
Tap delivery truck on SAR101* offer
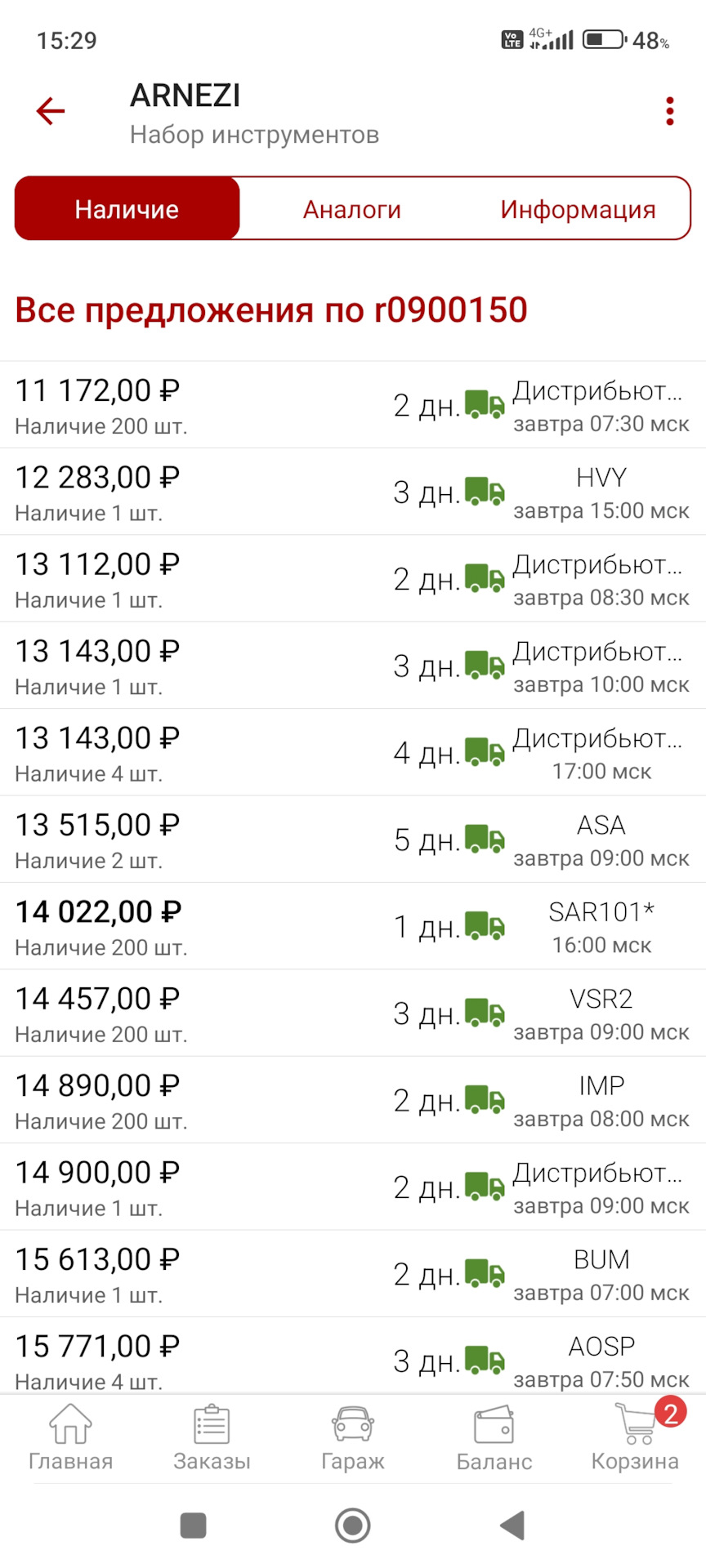tap(485, 926)
